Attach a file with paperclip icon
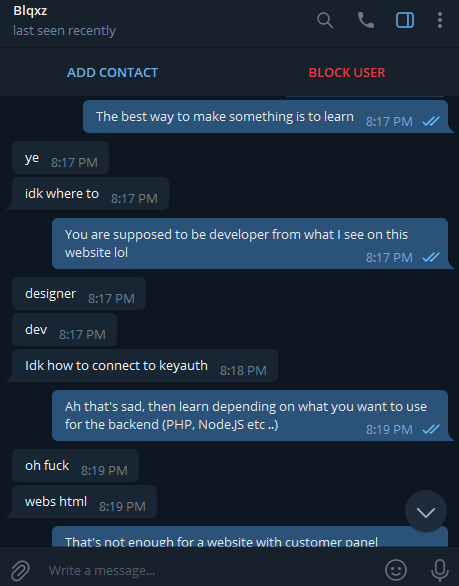The height and width of the screenshot is (586, 459). (20, 570)
